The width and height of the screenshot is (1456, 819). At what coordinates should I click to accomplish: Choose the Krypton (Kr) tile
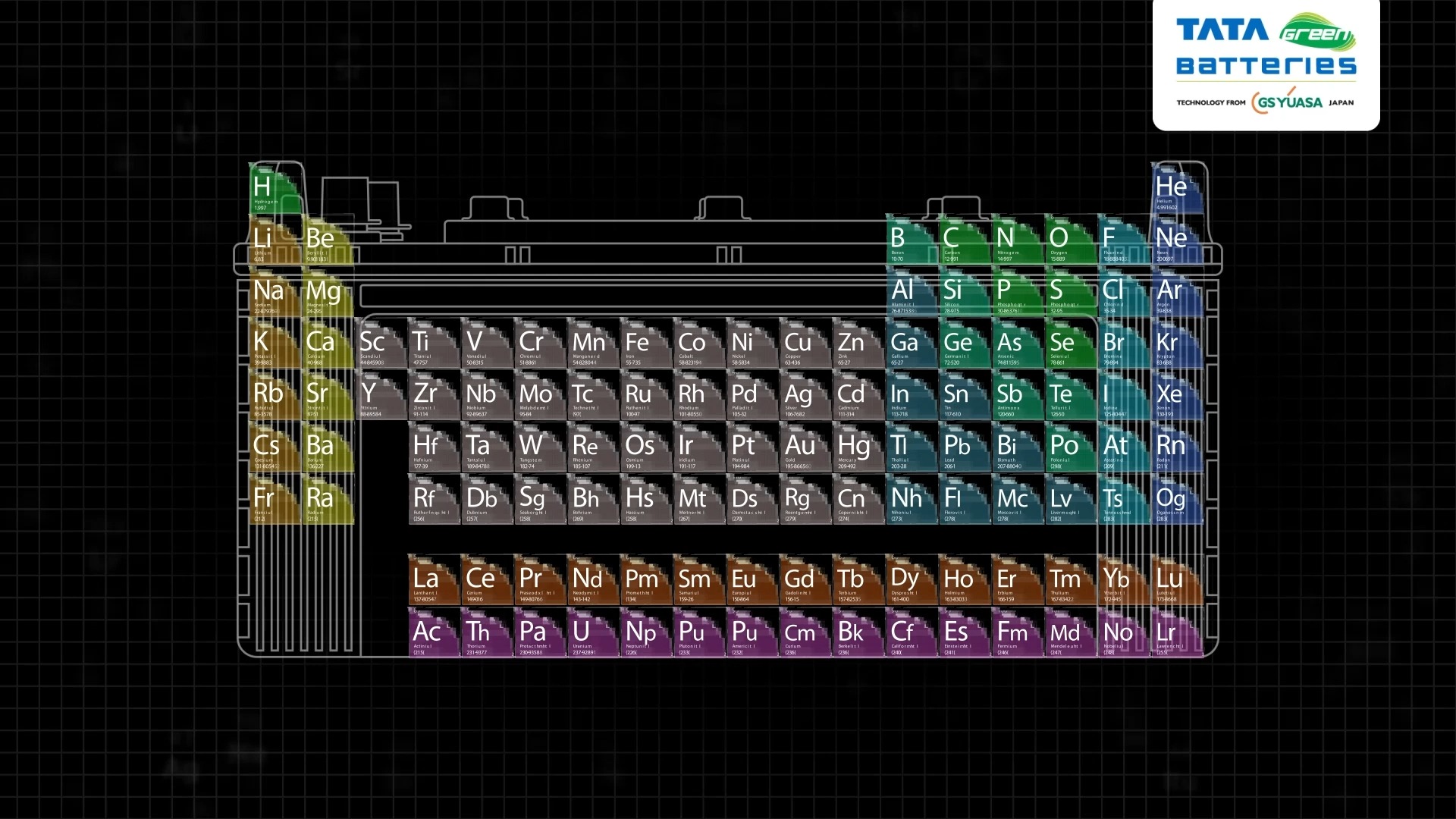point(1177,343)
